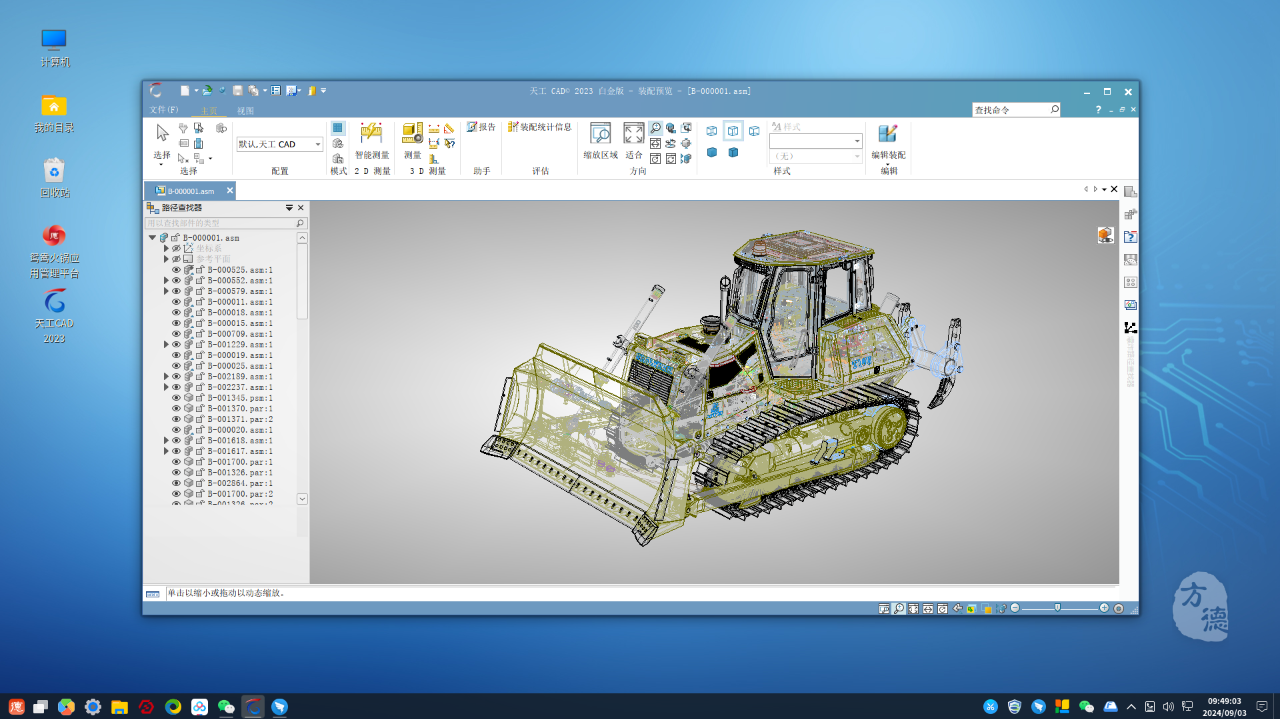Viewport: 1280px width, 719px height.
Task: Expand the 坐标系 tree node
Action: point(166,248)
